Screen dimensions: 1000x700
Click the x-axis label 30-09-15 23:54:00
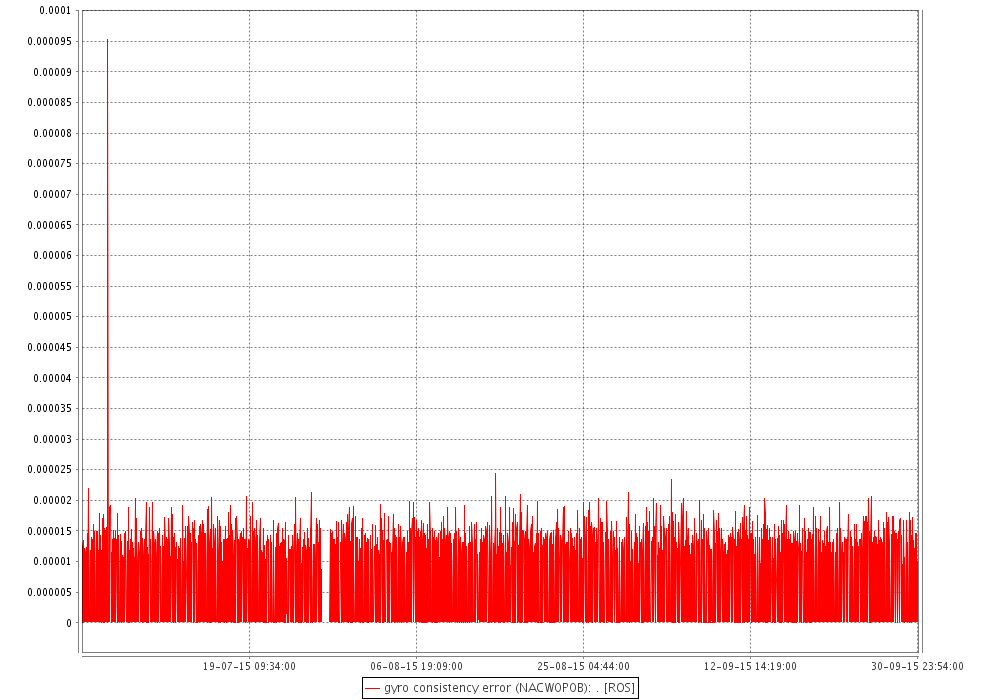pyautogui.click(x=917, y=666)
